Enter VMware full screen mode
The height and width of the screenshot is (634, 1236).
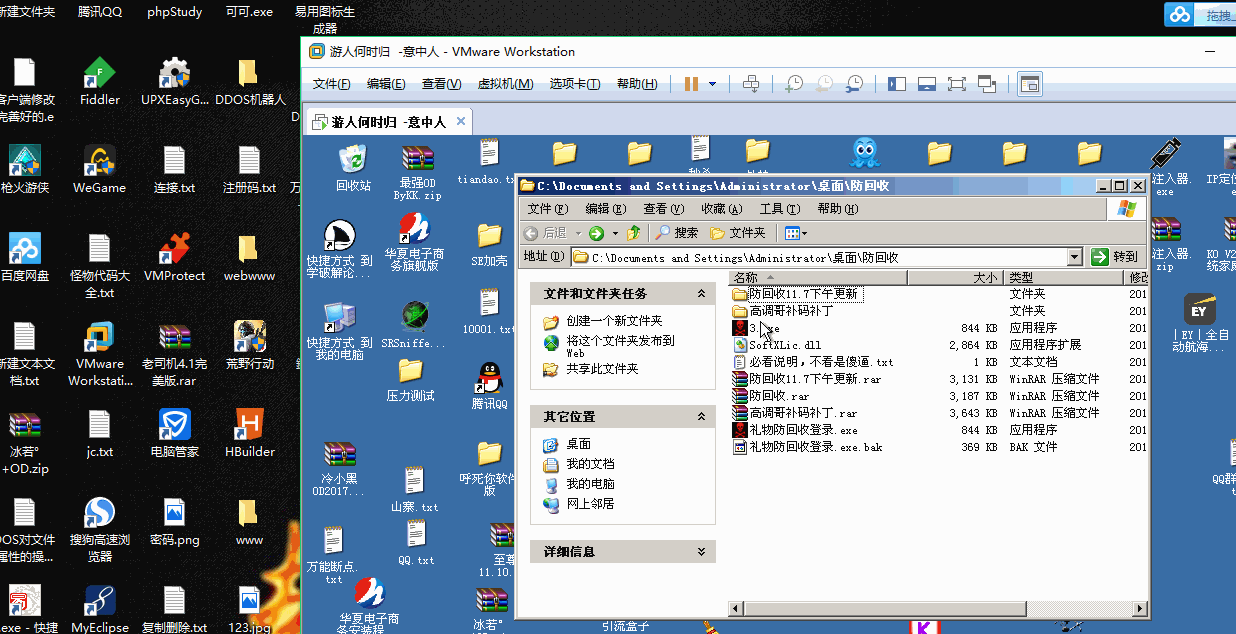(x=957, y=84)
